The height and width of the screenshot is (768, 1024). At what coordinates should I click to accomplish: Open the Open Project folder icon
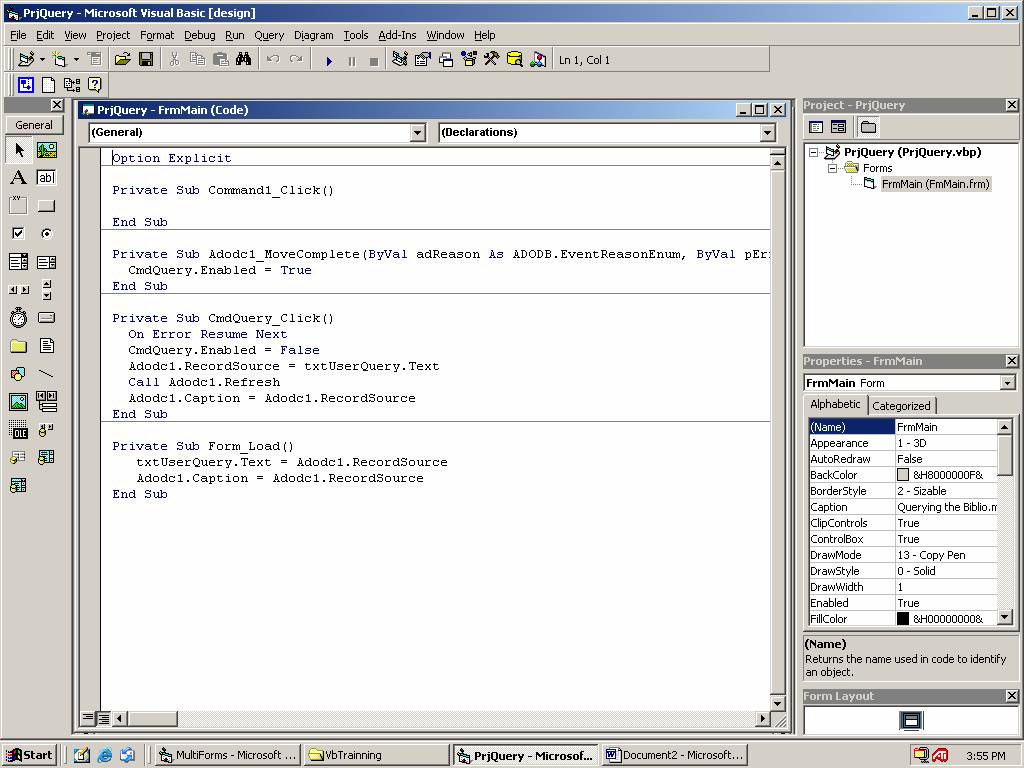(123, 60)
